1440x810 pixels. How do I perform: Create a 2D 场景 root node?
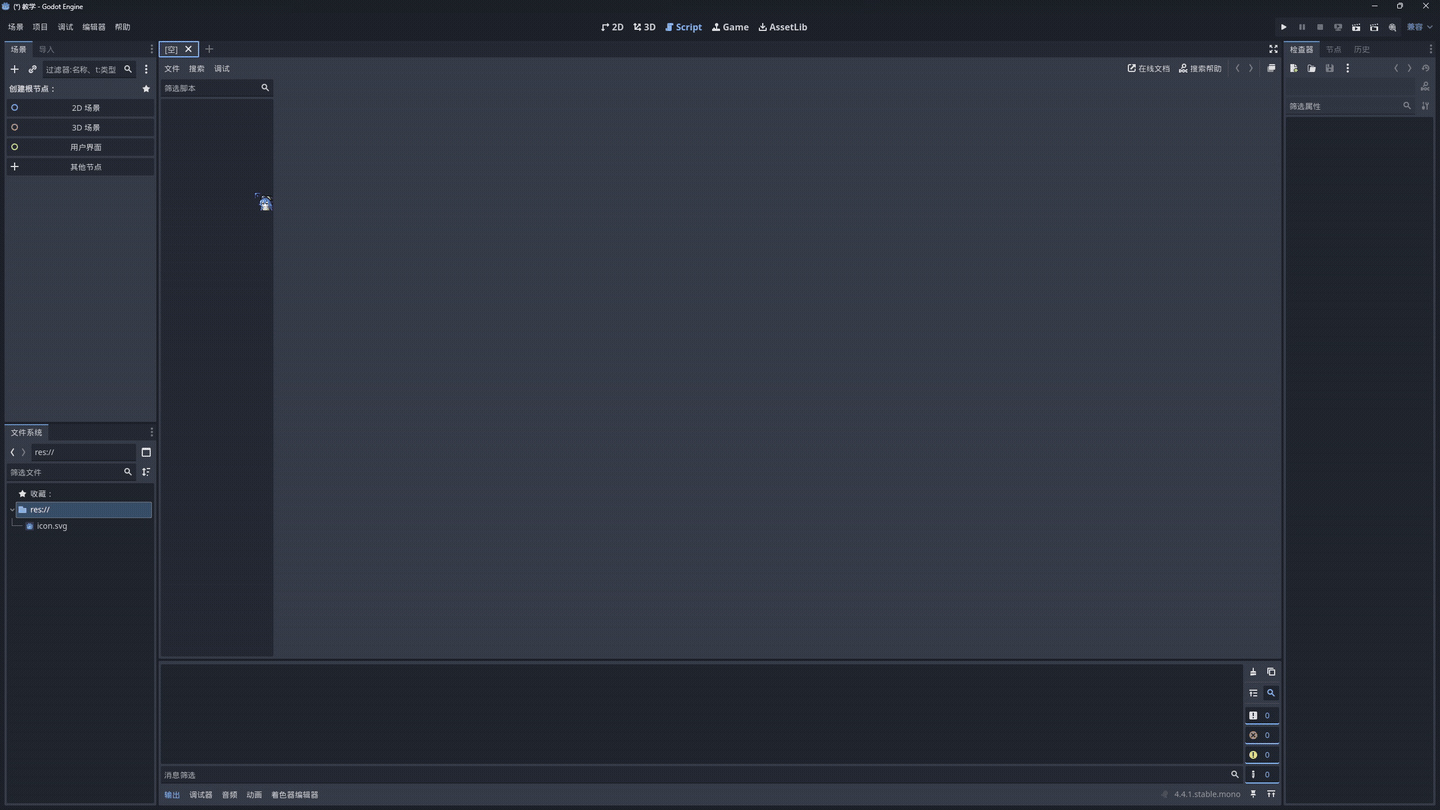click(85, 108)
